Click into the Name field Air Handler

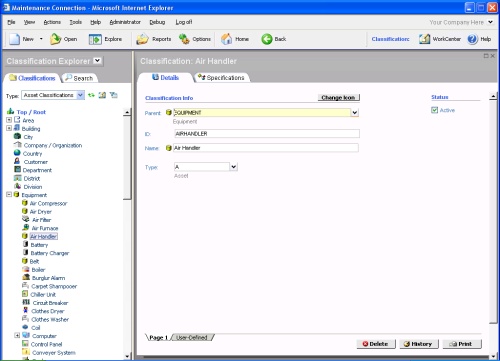click(266, 148)
